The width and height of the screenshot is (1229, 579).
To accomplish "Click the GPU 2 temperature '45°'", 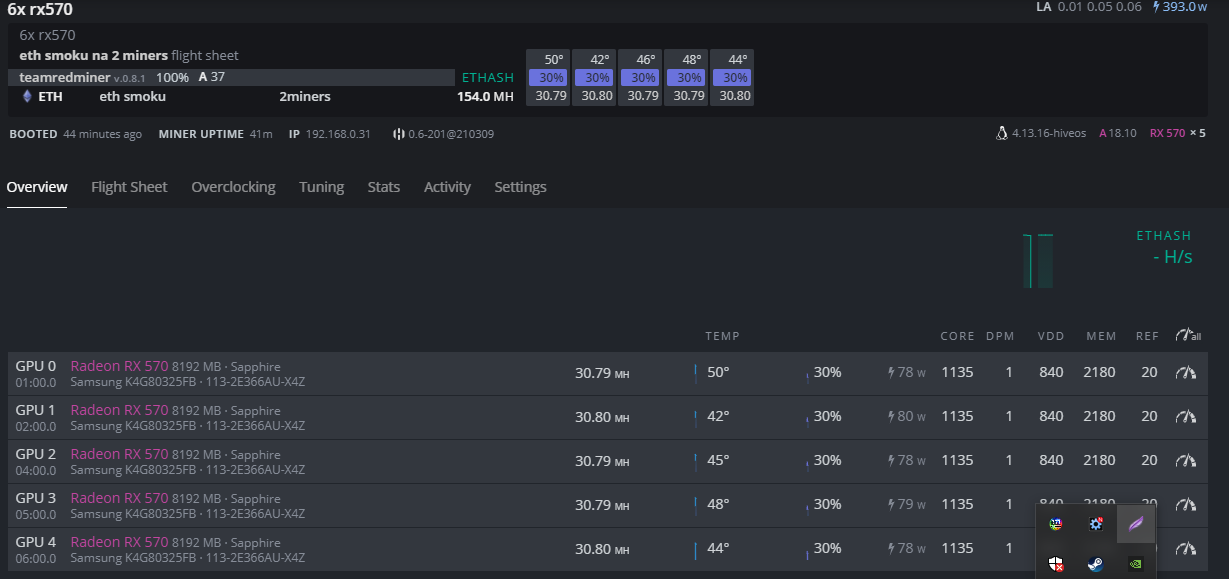I will tap(718, 461).
